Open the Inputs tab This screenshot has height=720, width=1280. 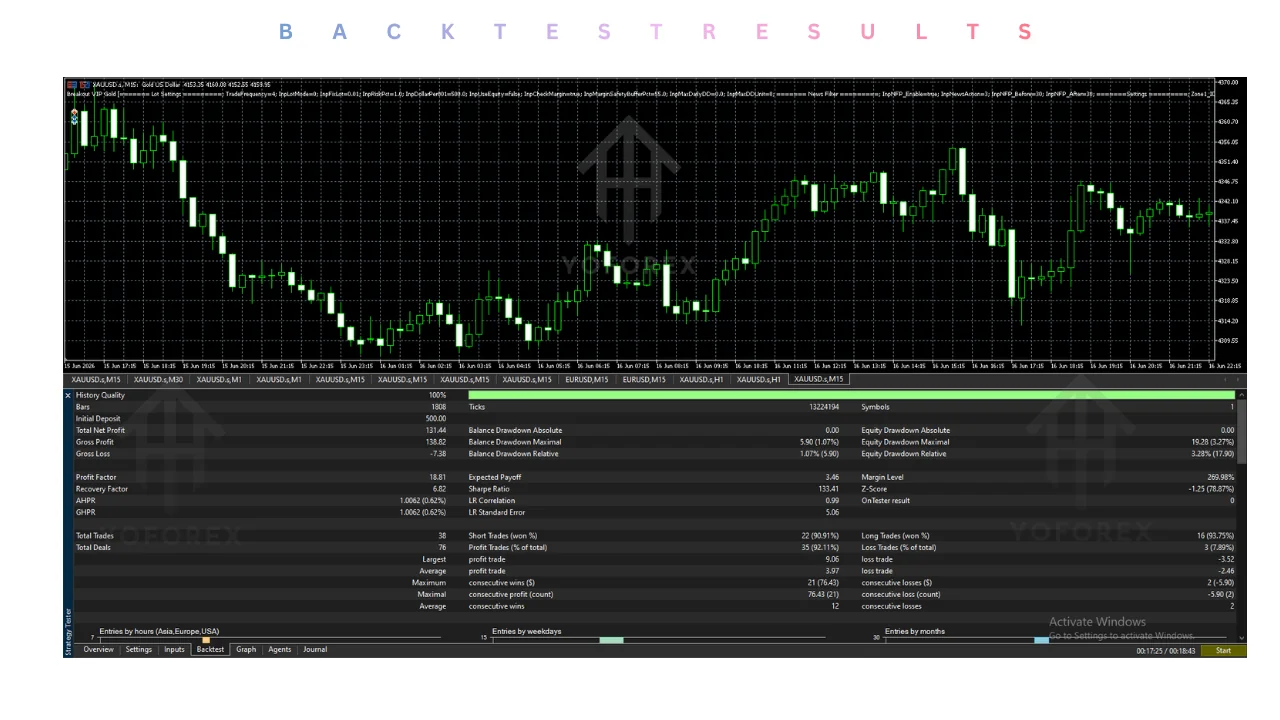(x=174, y=650)
